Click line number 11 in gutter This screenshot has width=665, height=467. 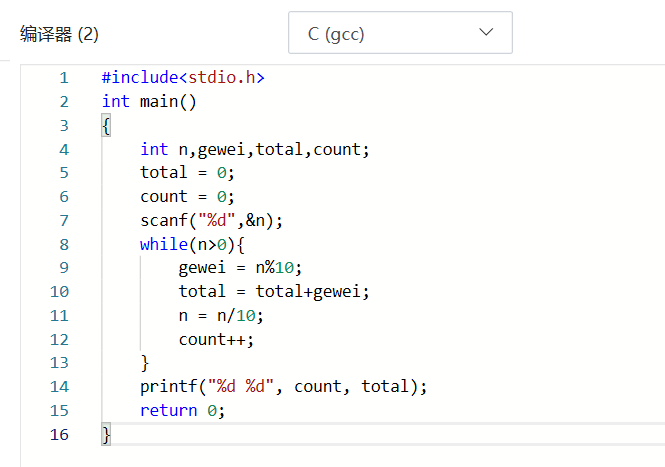click(x=59, y=316)
